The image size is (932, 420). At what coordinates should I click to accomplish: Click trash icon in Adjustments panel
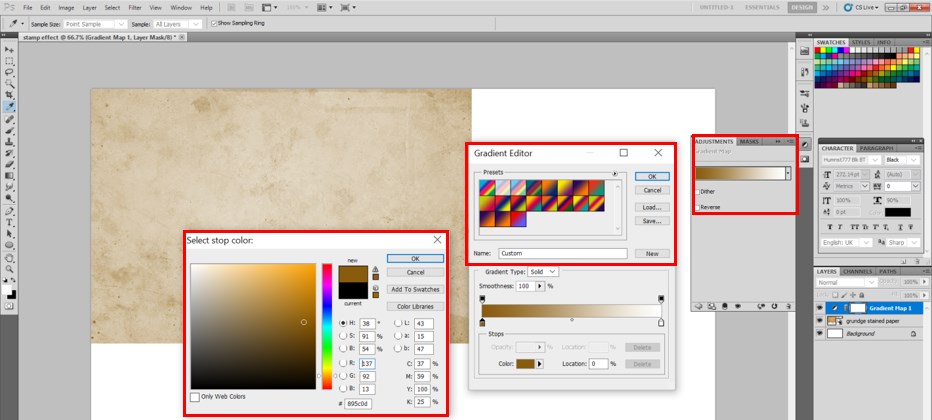[x=789, y=307]
